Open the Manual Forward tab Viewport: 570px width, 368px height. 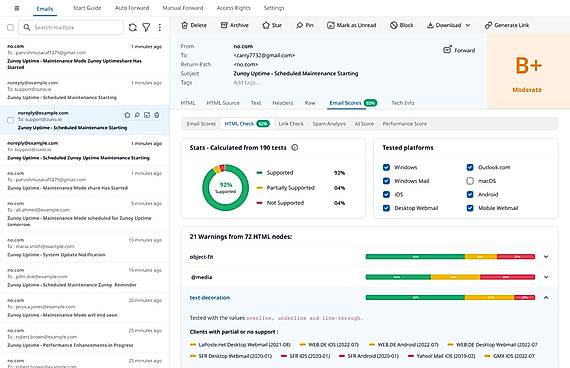click(183, 8)
